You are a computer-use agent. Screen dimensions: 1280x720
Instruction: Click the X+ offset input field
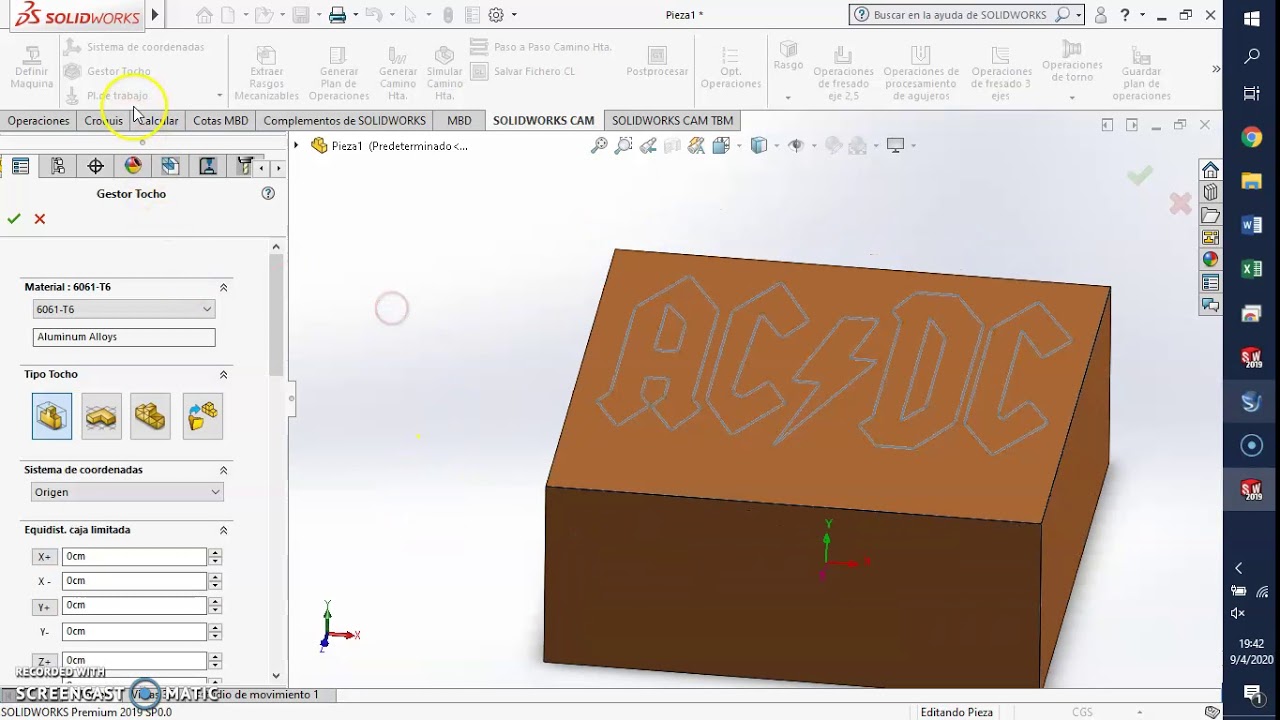(x=134, y=556)
